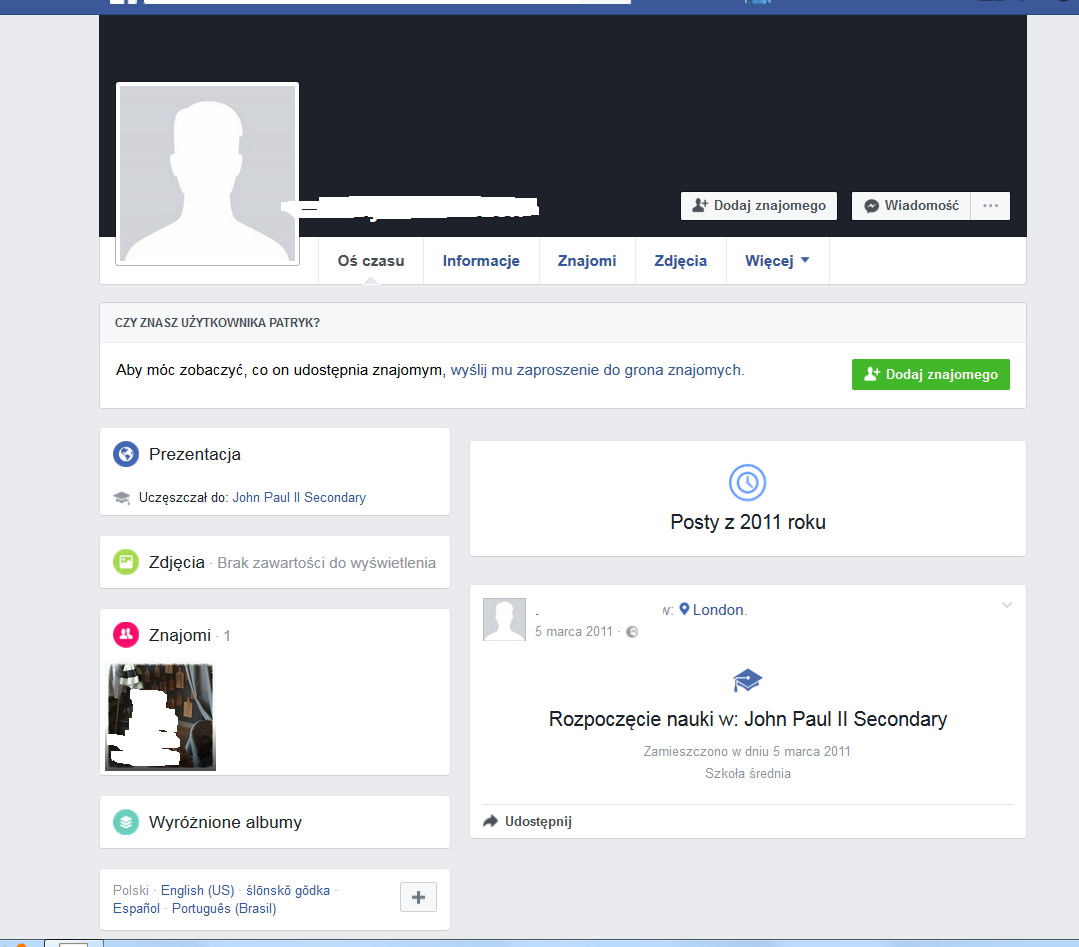Click the graduation cap icon in the post
This screenshot has height=947, width=1079.
(747, 681)
